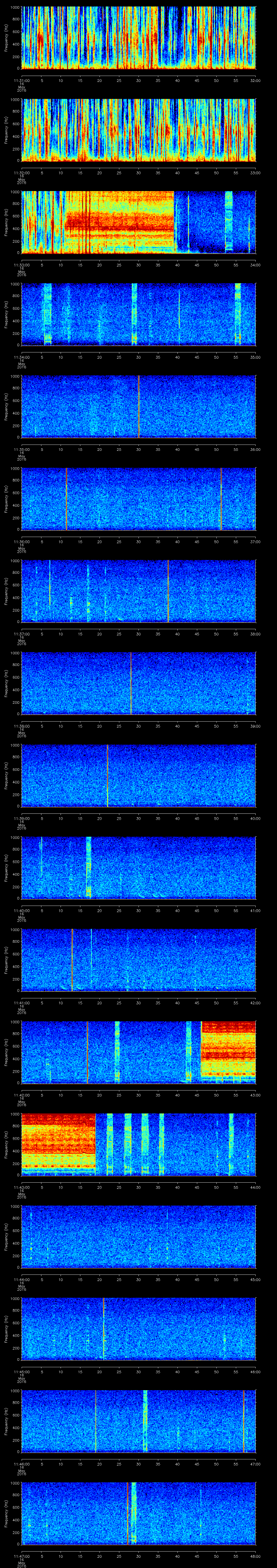
Task: Click the '40:00' end time label
Action: [x=255, y=818]
